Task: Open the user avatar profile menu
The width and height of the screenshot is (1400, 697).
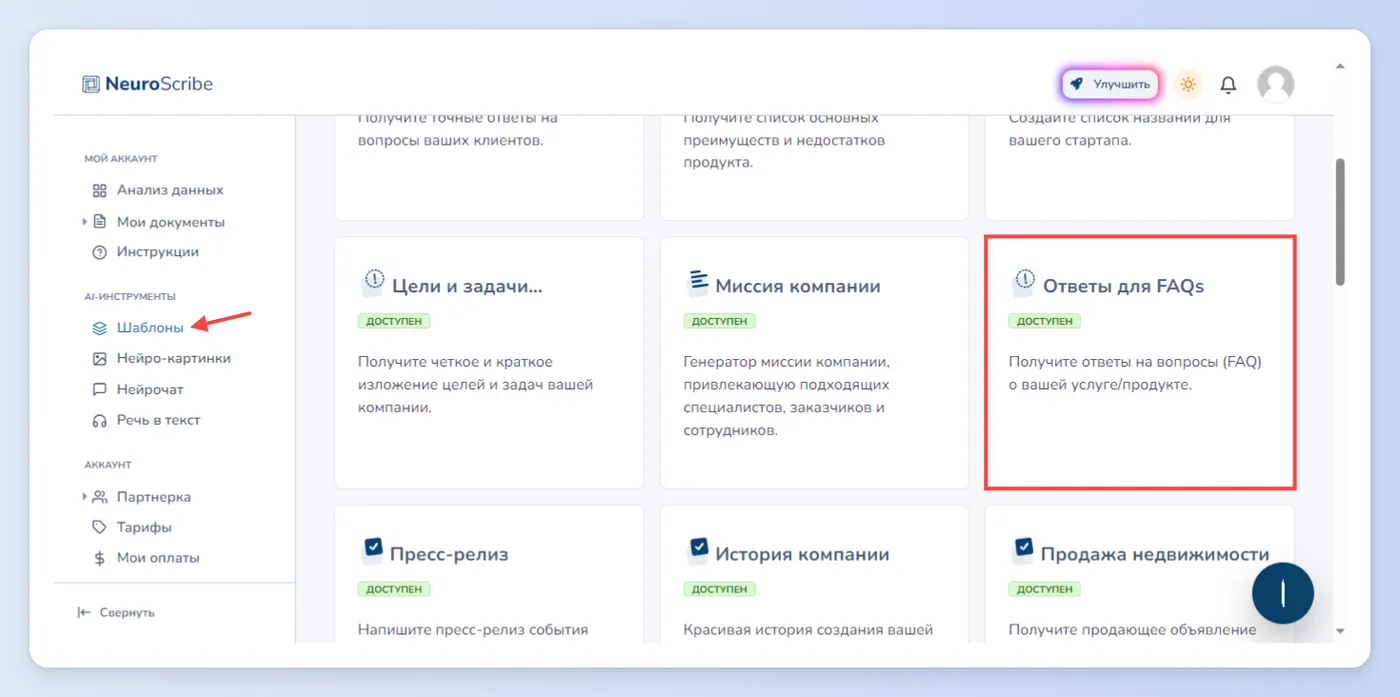Action: pyautogui.click(x=1275, y=85)
